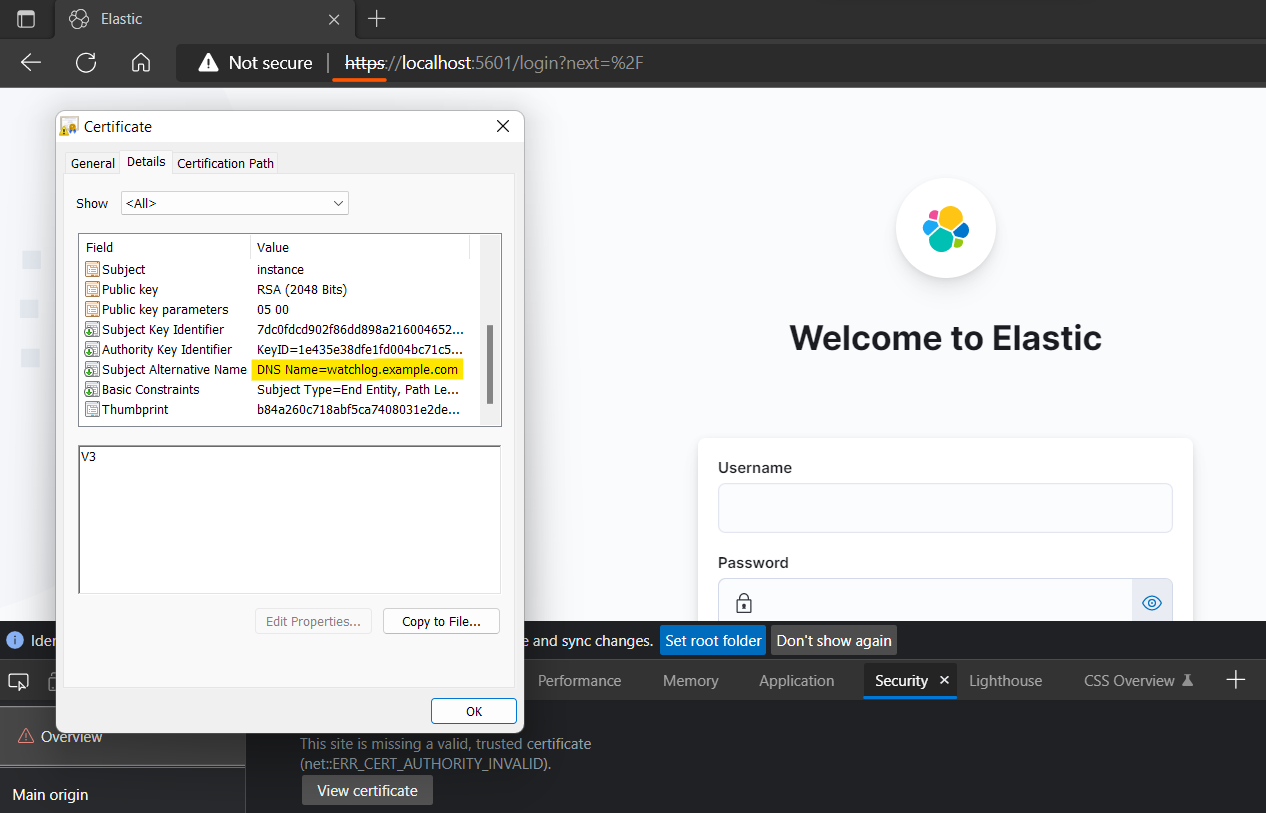Reload the page with refresh icon
The image size is (1266, 813).
click(86, 62)
